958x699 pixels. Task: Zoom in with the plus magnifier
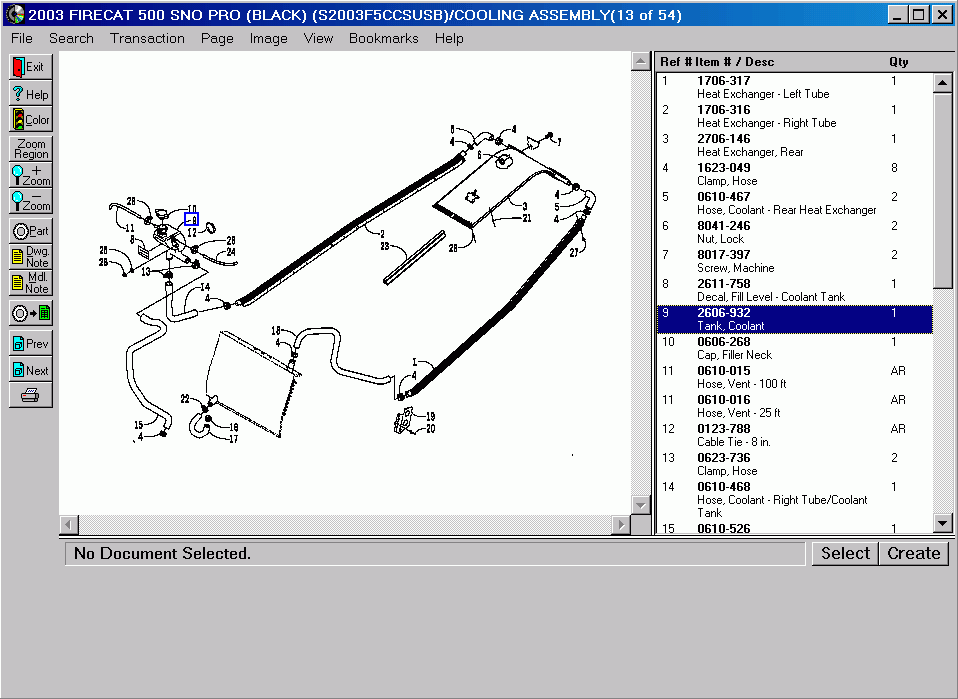click(30, 175)
